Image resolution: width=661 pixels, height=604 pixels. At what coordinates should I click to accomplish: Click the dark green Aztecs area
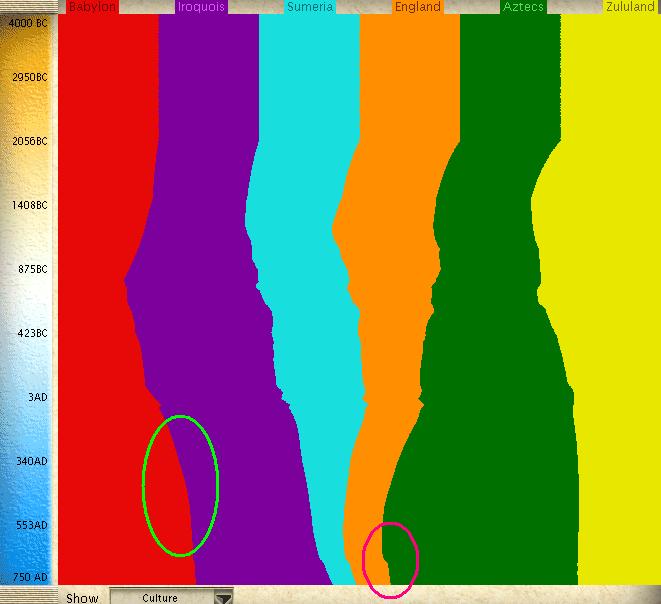pyautogui.click(x=490, y=300)
